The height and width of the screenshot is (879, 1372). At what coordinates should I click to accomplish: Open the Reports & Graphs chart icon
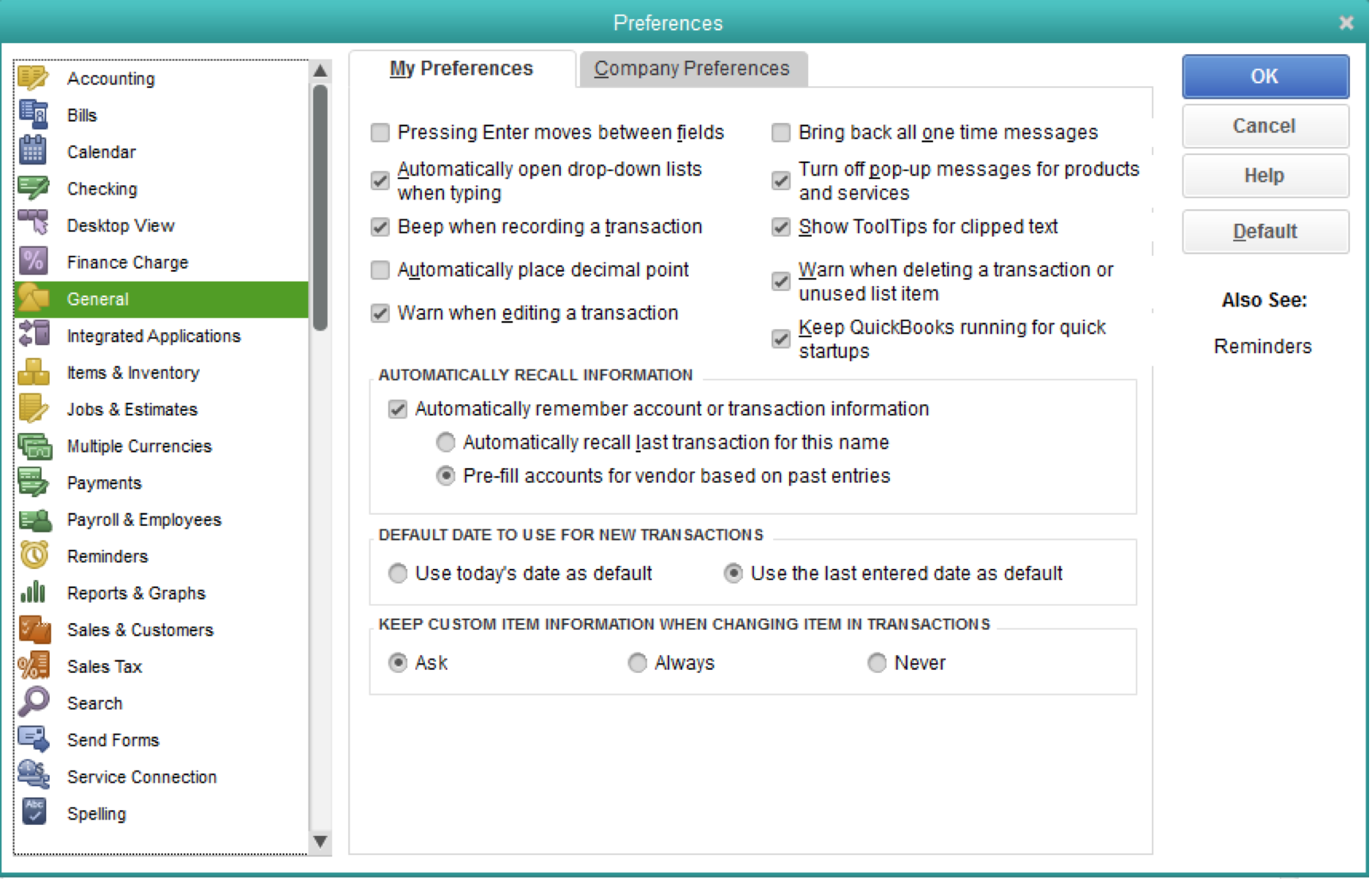pos(33,592)
